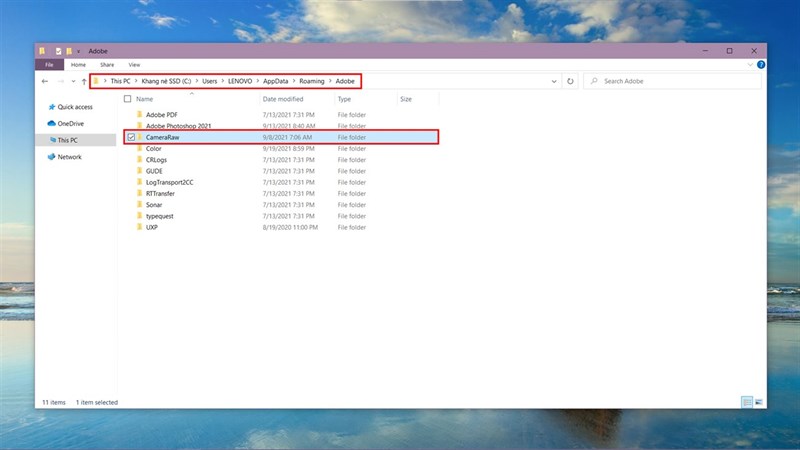Viewport: 800px width, 450px height.
Task: Sort by the Size column header
Action: 406,99
